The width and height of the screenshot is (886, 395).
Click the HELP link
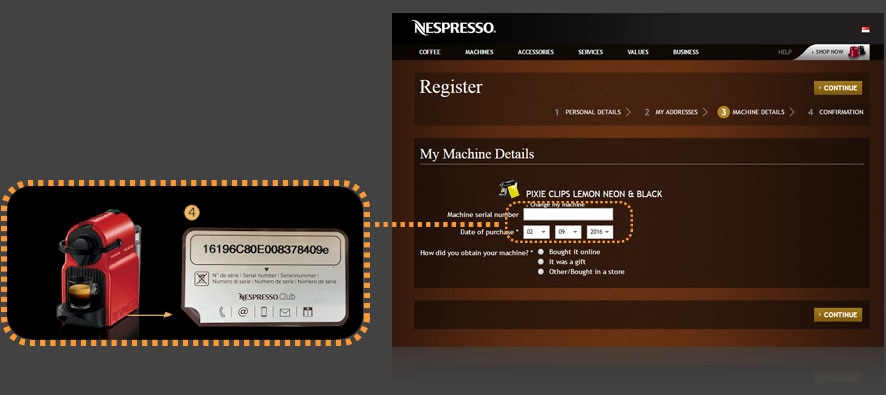784,52
